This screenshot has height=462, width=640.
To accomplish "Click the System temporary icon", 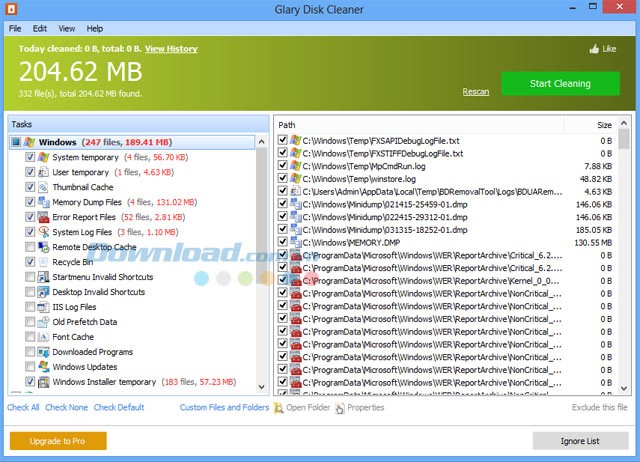I will click(44, 157).
